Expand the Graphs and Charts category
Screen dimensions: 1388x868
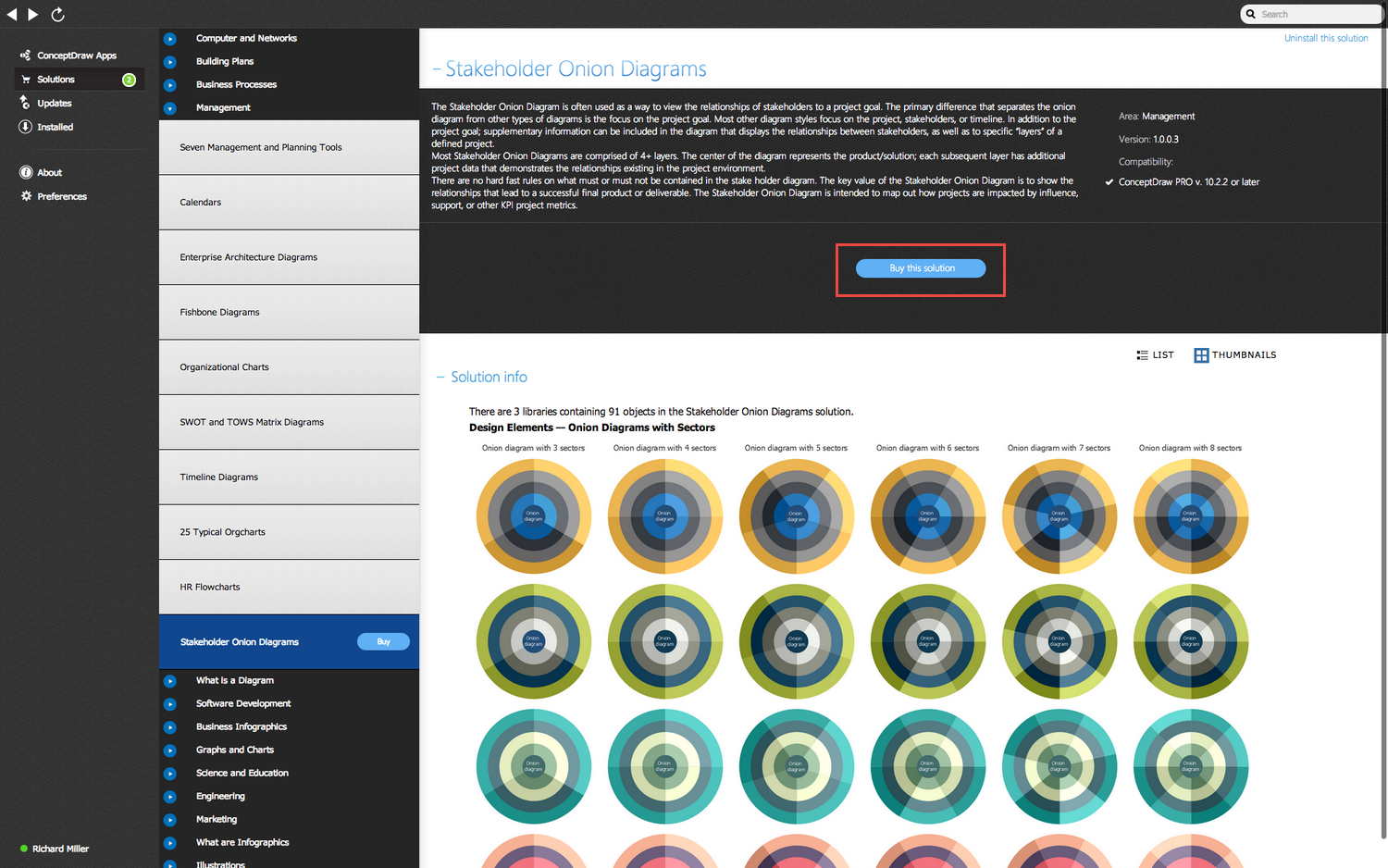click(x=169, y=750)
